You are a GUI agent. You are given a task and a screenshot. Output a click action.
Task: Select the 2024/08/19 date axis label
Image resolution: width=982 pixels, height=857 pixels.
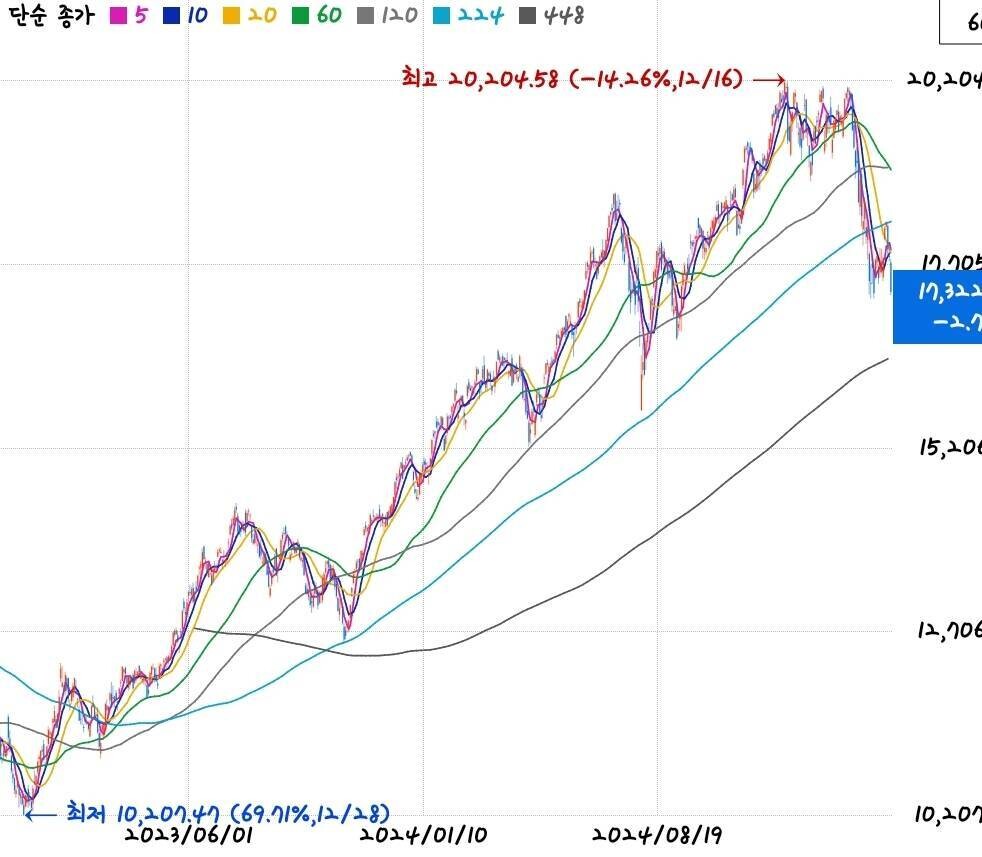(x=658, y=834)
